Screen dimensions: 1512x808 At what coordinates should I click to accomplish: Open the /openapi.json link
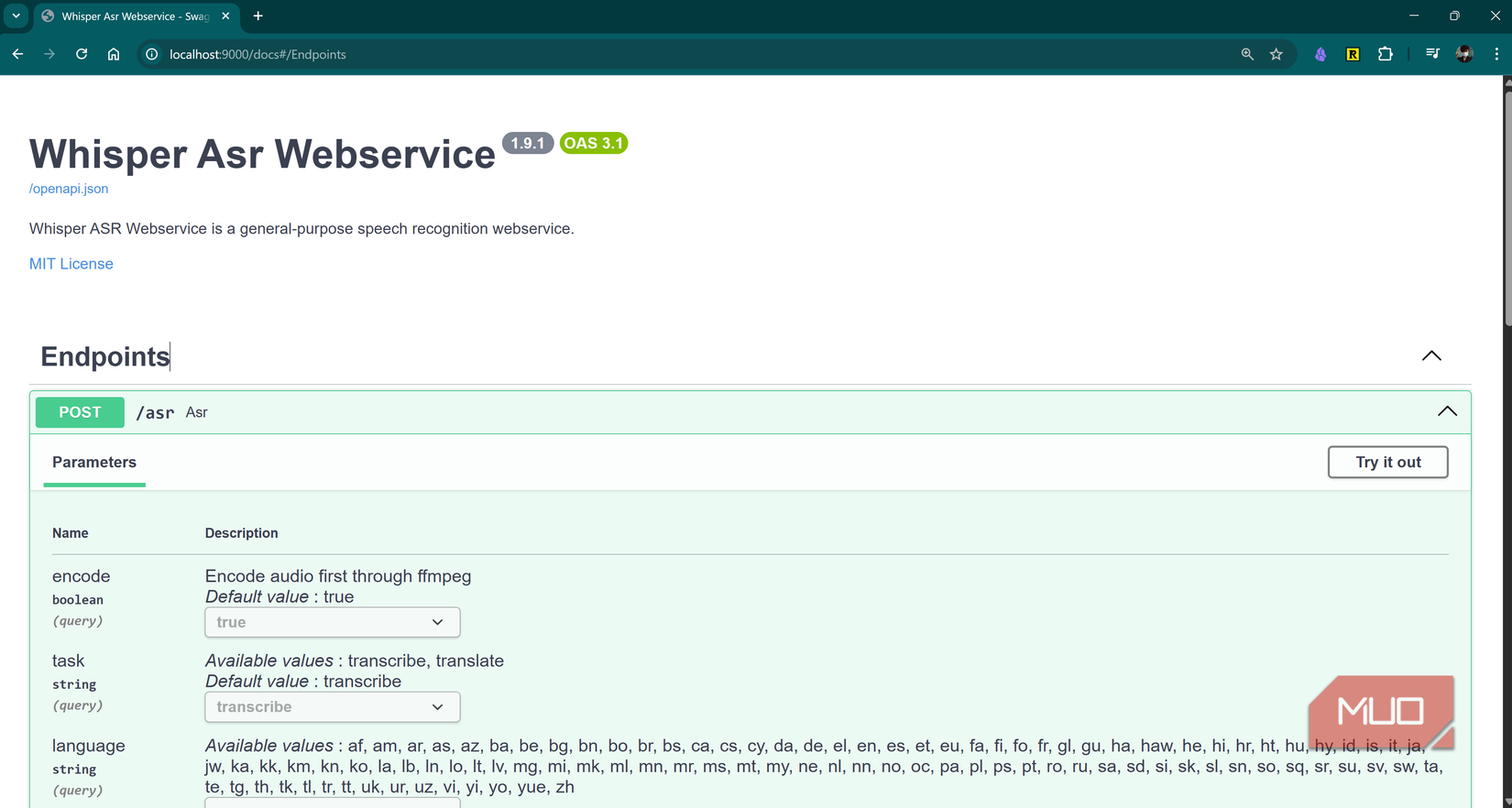[69, 189]
